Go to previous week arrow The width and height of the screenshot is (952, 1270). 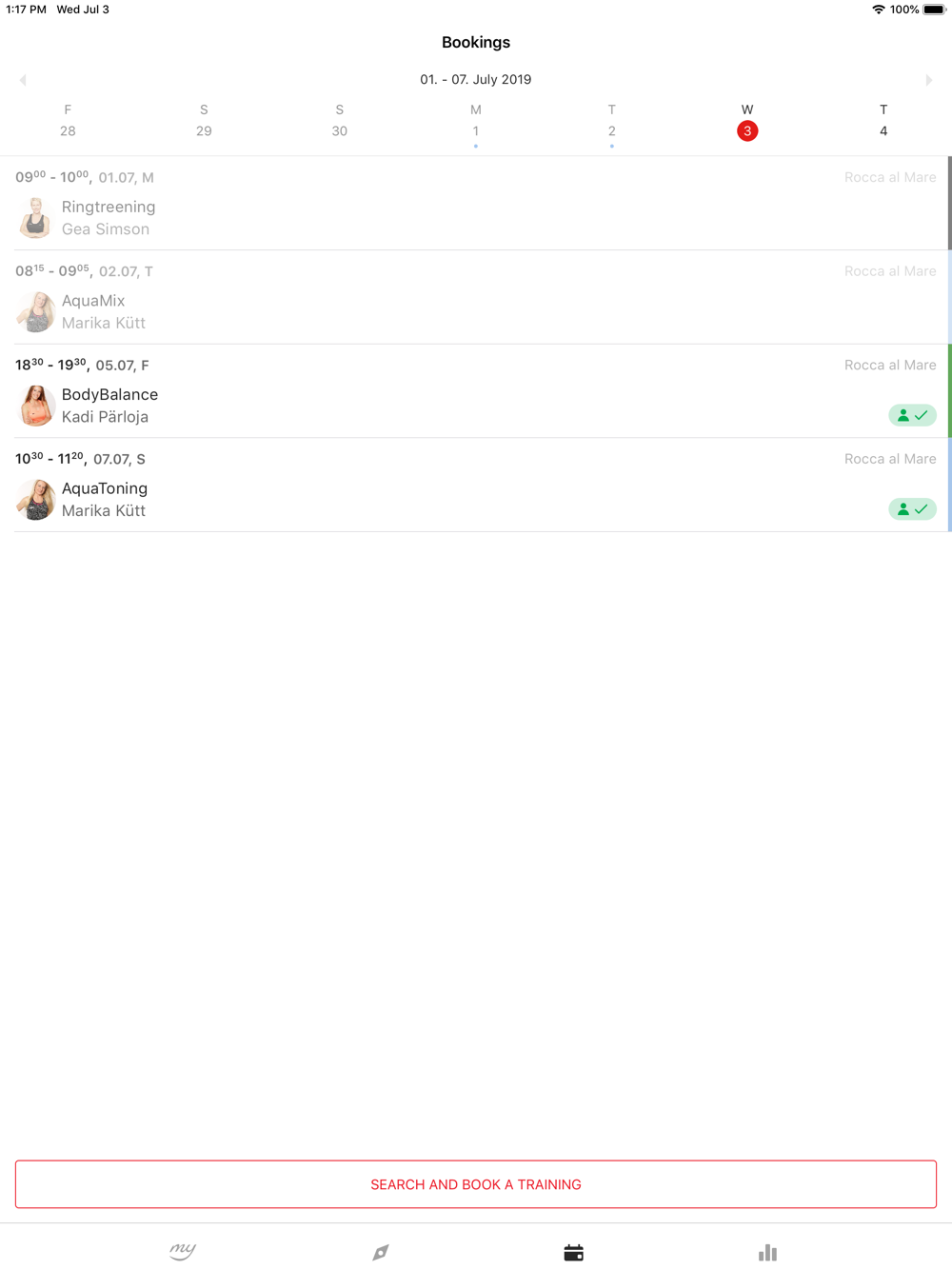23,80
